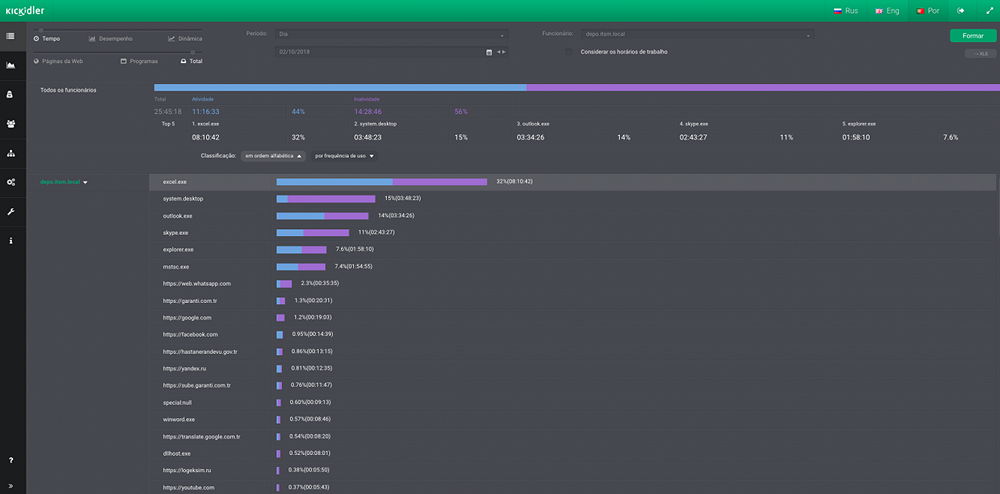Open the Período dropdown showing Dia
The width and height of the screenshot is (1000, 494).
point(392,34)
